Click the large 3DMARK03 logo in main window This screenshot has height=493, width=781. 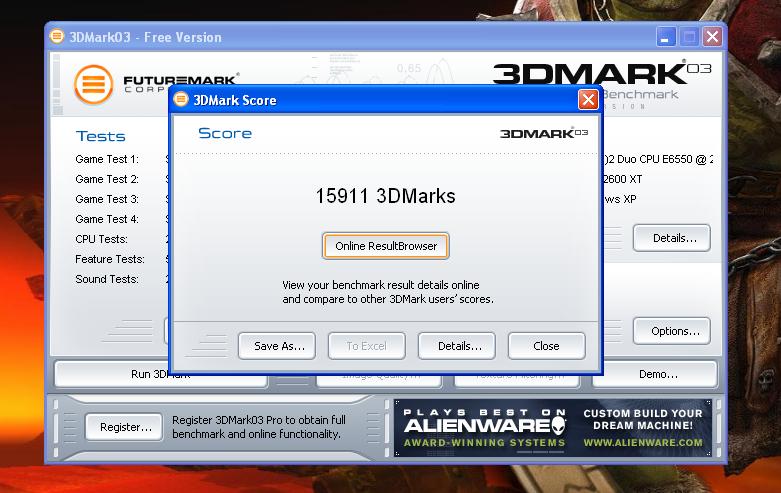602,74
